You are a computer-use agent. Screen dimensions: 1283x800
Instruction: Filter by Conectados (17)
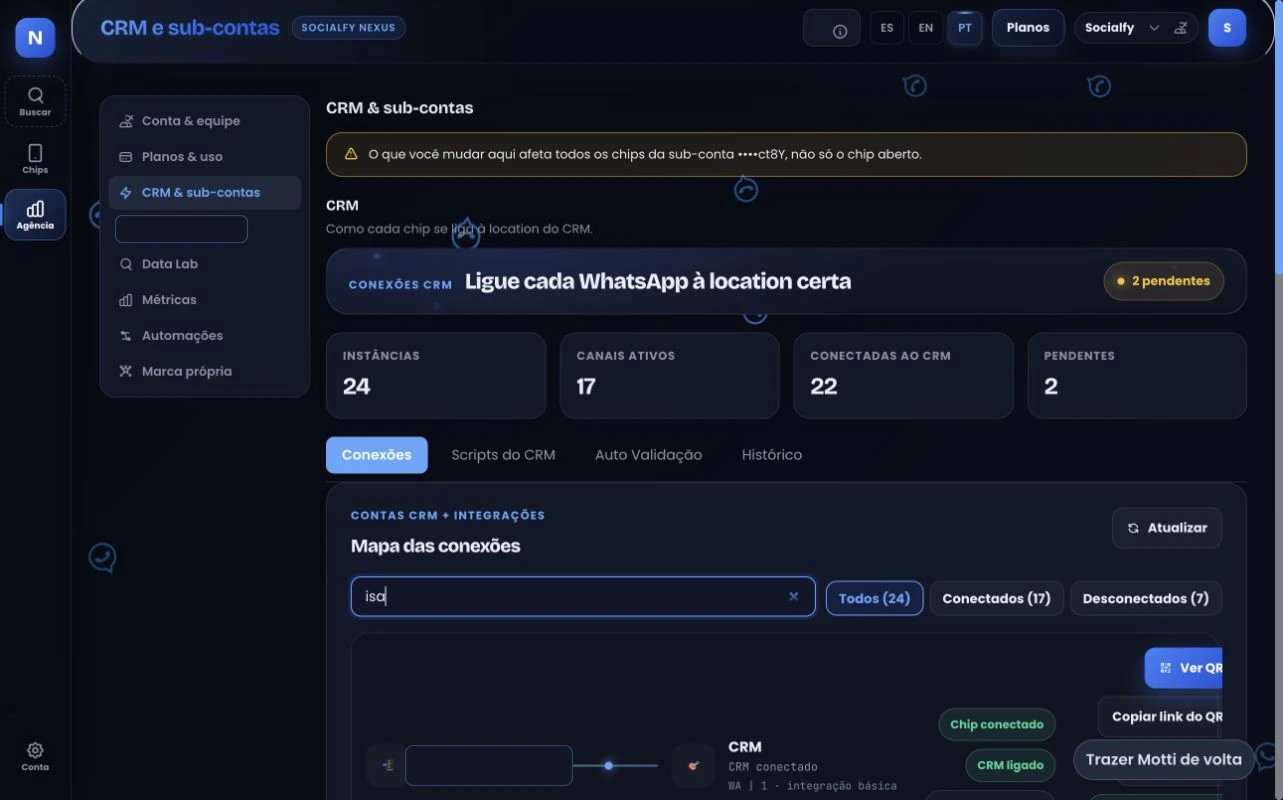coord(997,598)
